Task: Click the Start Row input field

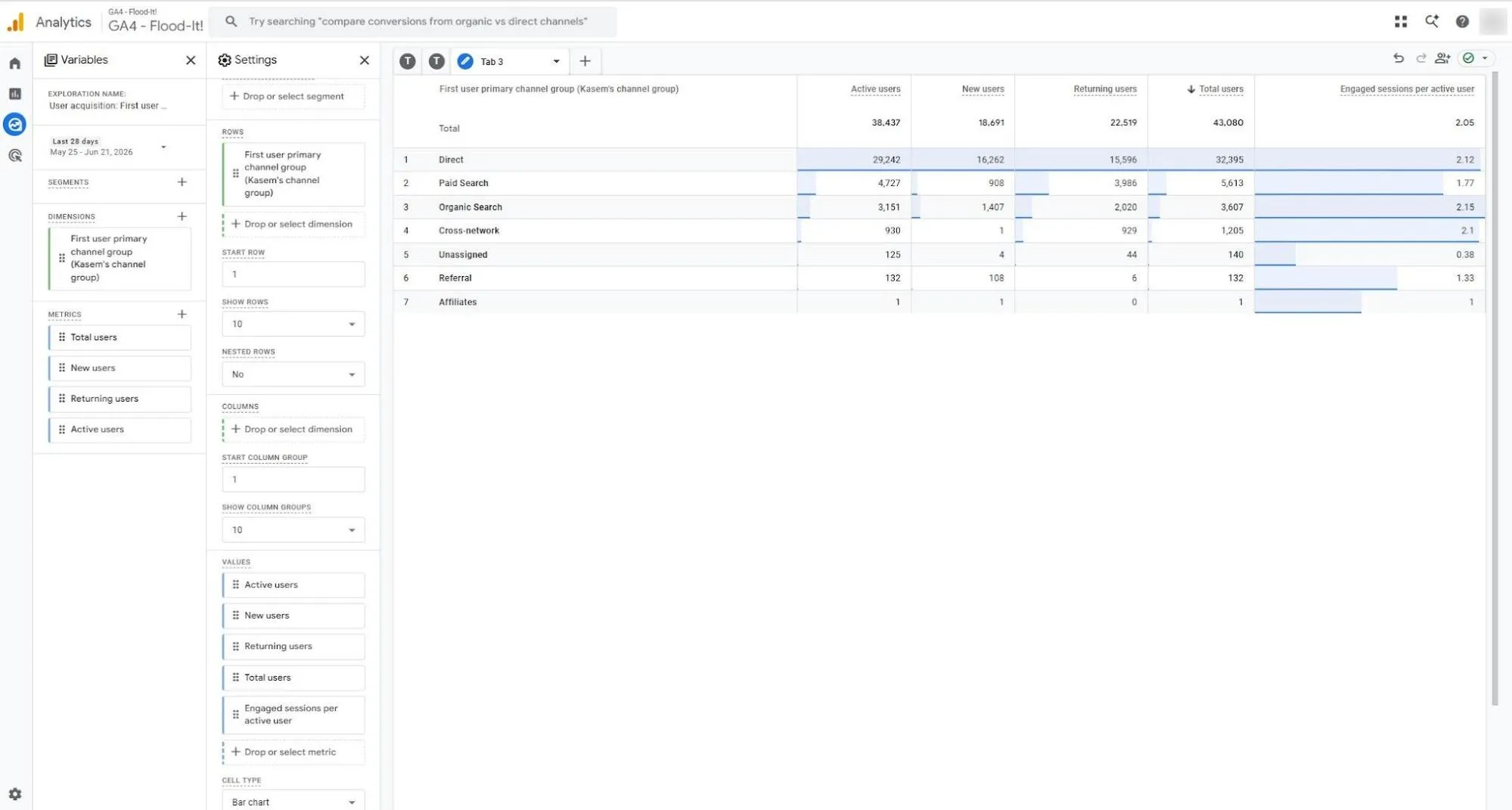Action: pyautogui.click(x=293, y=274)
